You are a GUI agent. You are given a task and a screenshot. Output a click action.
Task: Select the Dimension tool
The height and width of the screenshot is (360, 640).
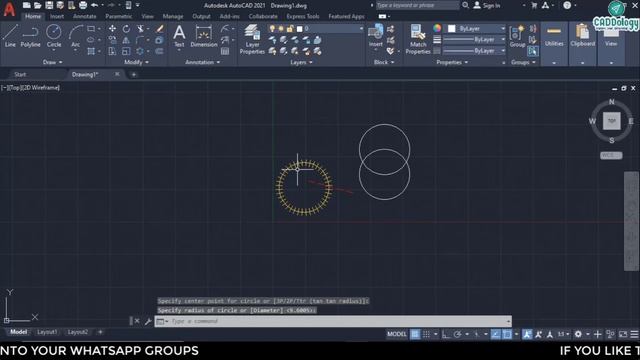[204, 36]
